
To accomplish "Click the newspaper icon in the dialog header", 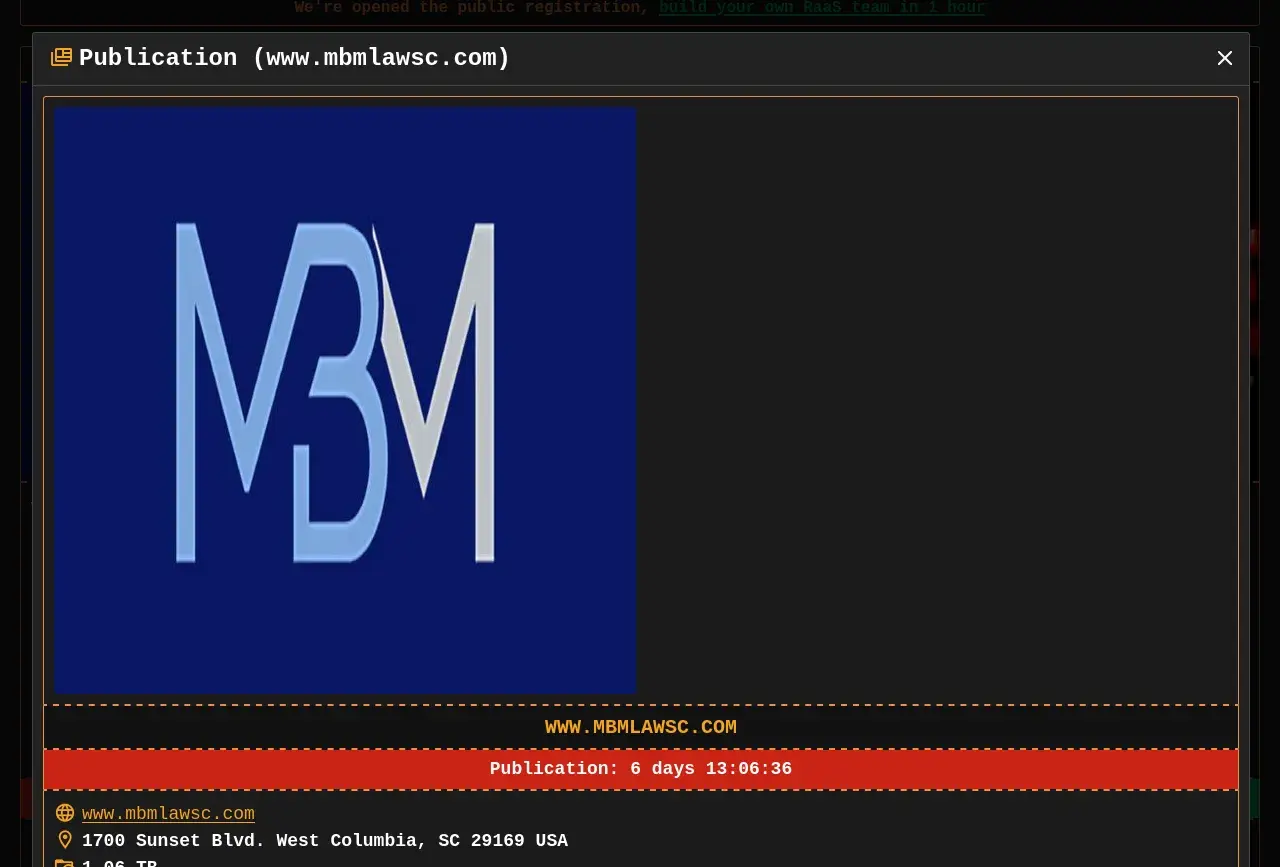I will tap(61, 58).
